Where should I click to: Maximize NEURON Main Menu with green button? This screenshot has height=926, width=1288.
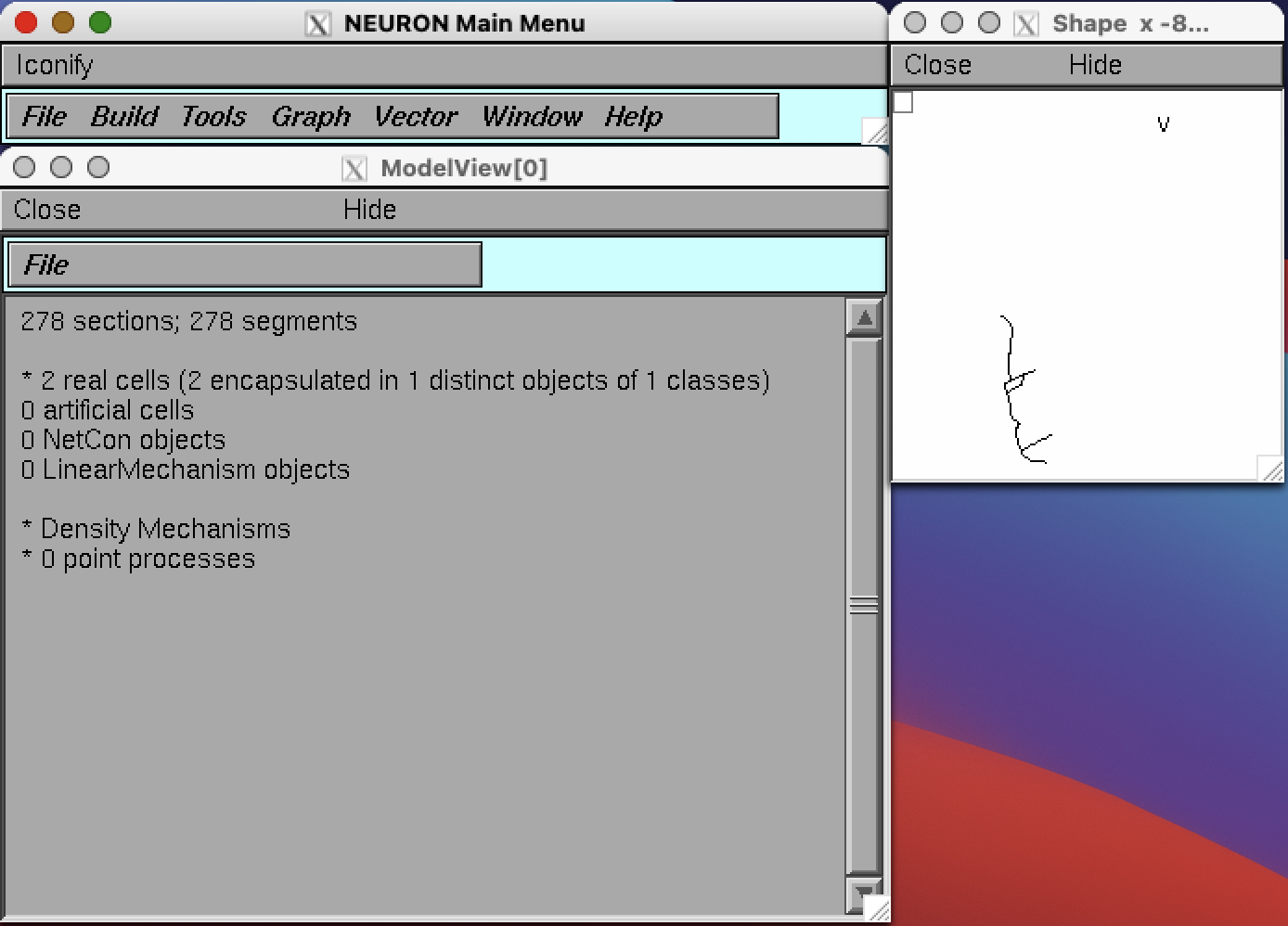100,22
